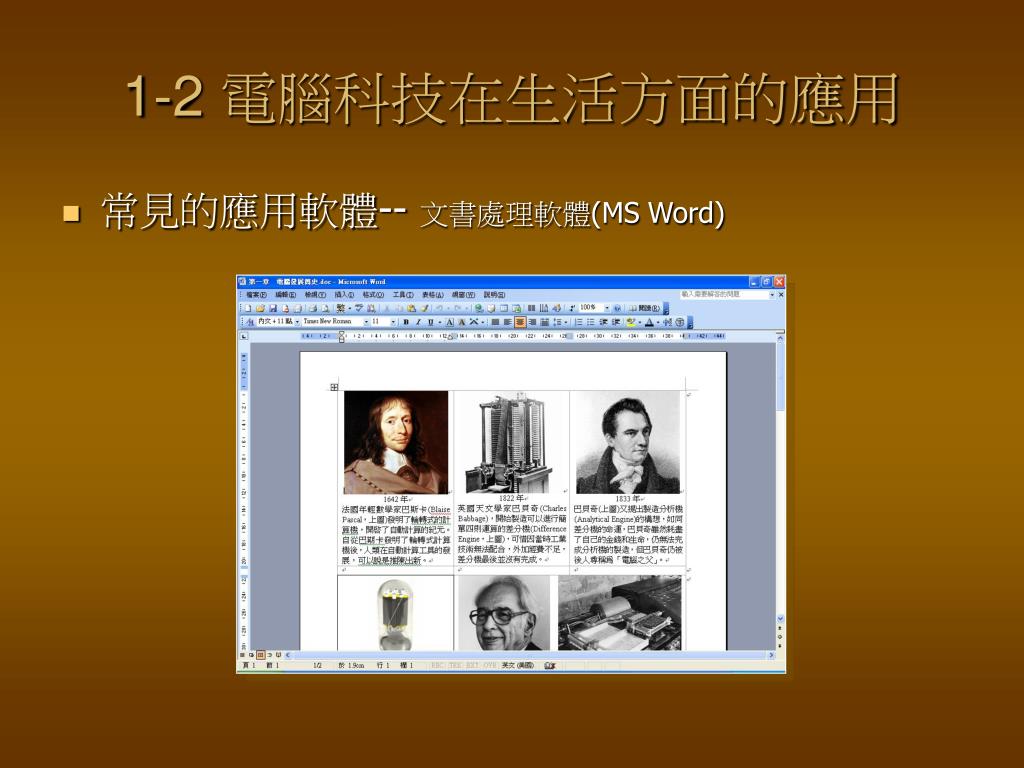Screen dimensions: 1024x768
Task: Click the Print icon in Word toolbar
Action: coord(313,308)
